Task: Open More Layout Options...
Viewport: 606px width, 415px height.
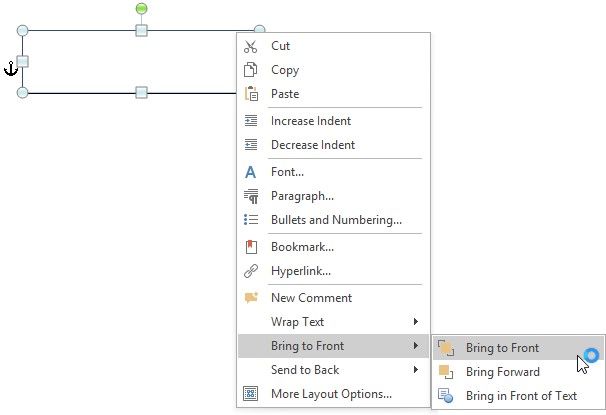Action: coord(331,394)
